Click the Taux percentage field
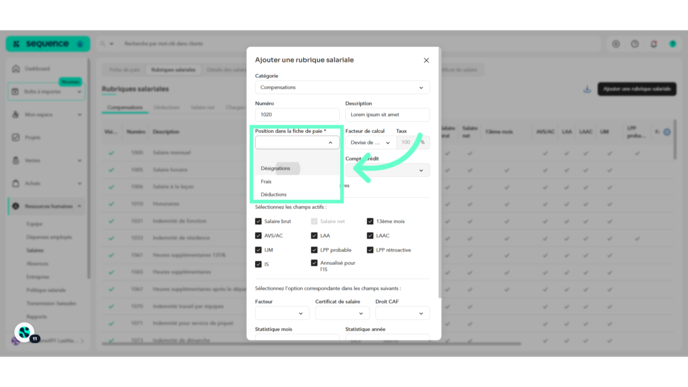The width and height of the screenshot is (688, 387). click(x=412, y=143)
